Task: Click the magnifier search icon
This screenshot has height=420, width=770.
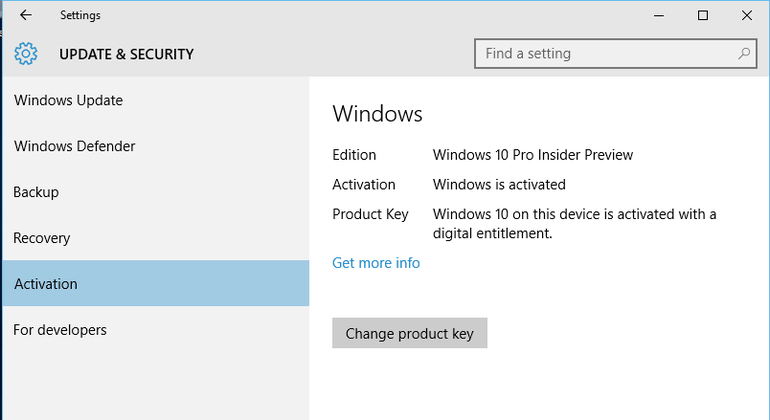Action: pyautogui.click(x=745, y=53)
